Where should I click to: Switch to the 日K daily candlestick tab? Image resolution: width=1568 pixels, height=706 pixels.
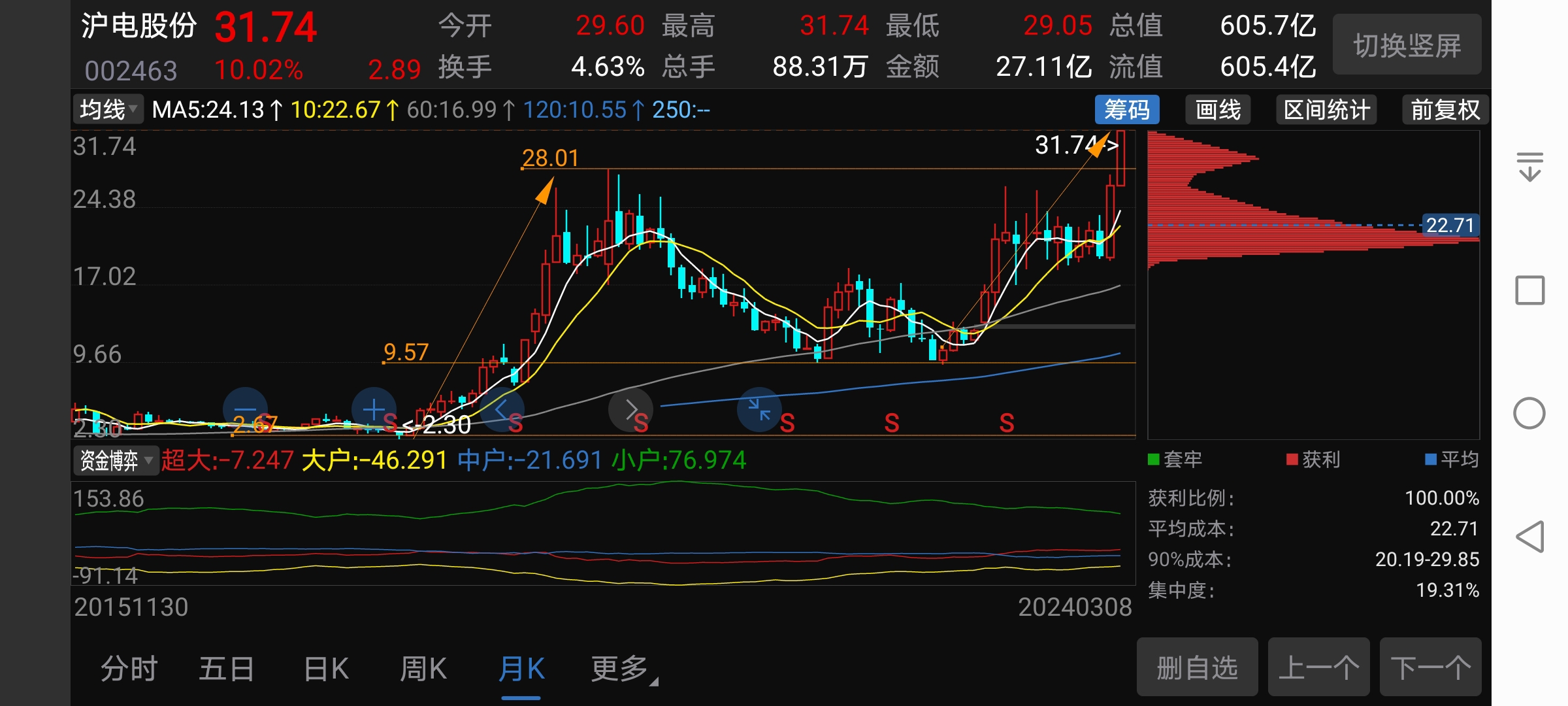click(326, 669)
